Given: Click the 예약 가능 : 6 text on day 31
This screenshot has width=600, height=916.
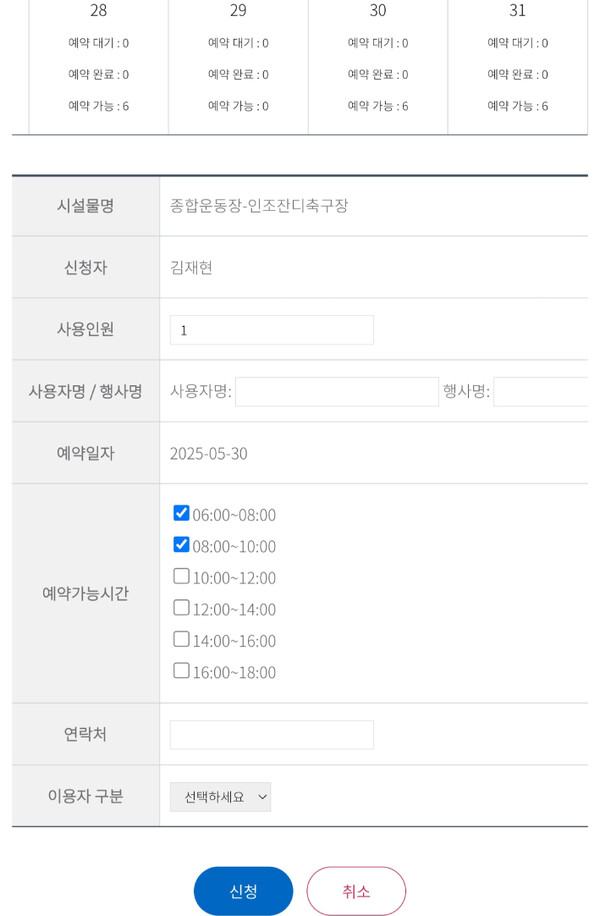Looking at the screenshot, I should click(x=517, y=105).
